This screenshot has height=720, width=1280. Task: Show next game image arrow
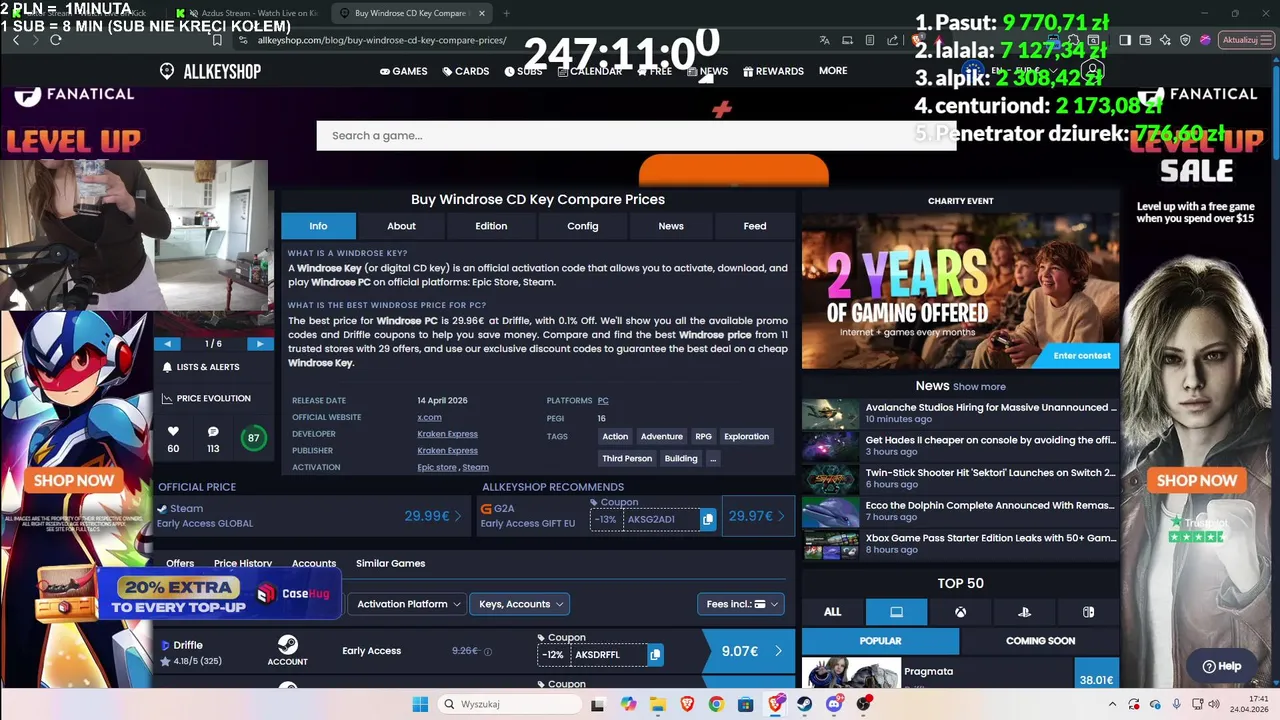point(260,344)
